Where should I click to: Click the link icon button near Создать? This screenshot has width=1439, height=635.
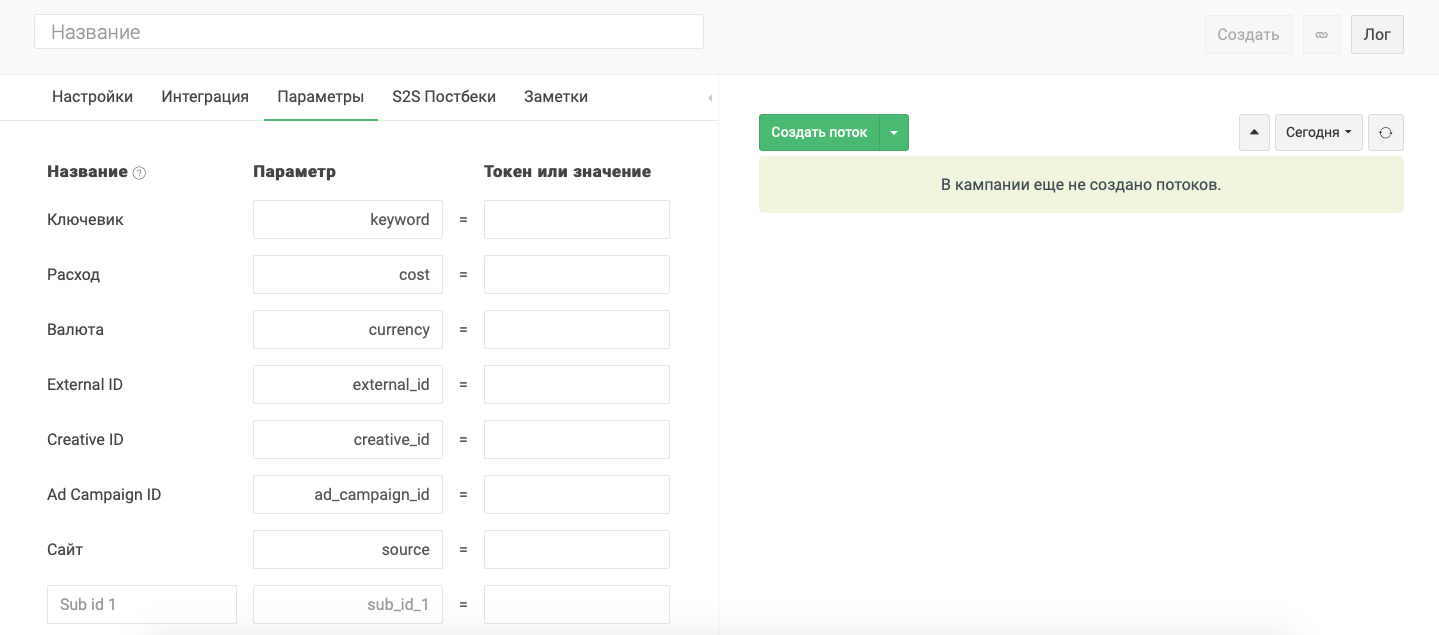[x=1321, y=34]
